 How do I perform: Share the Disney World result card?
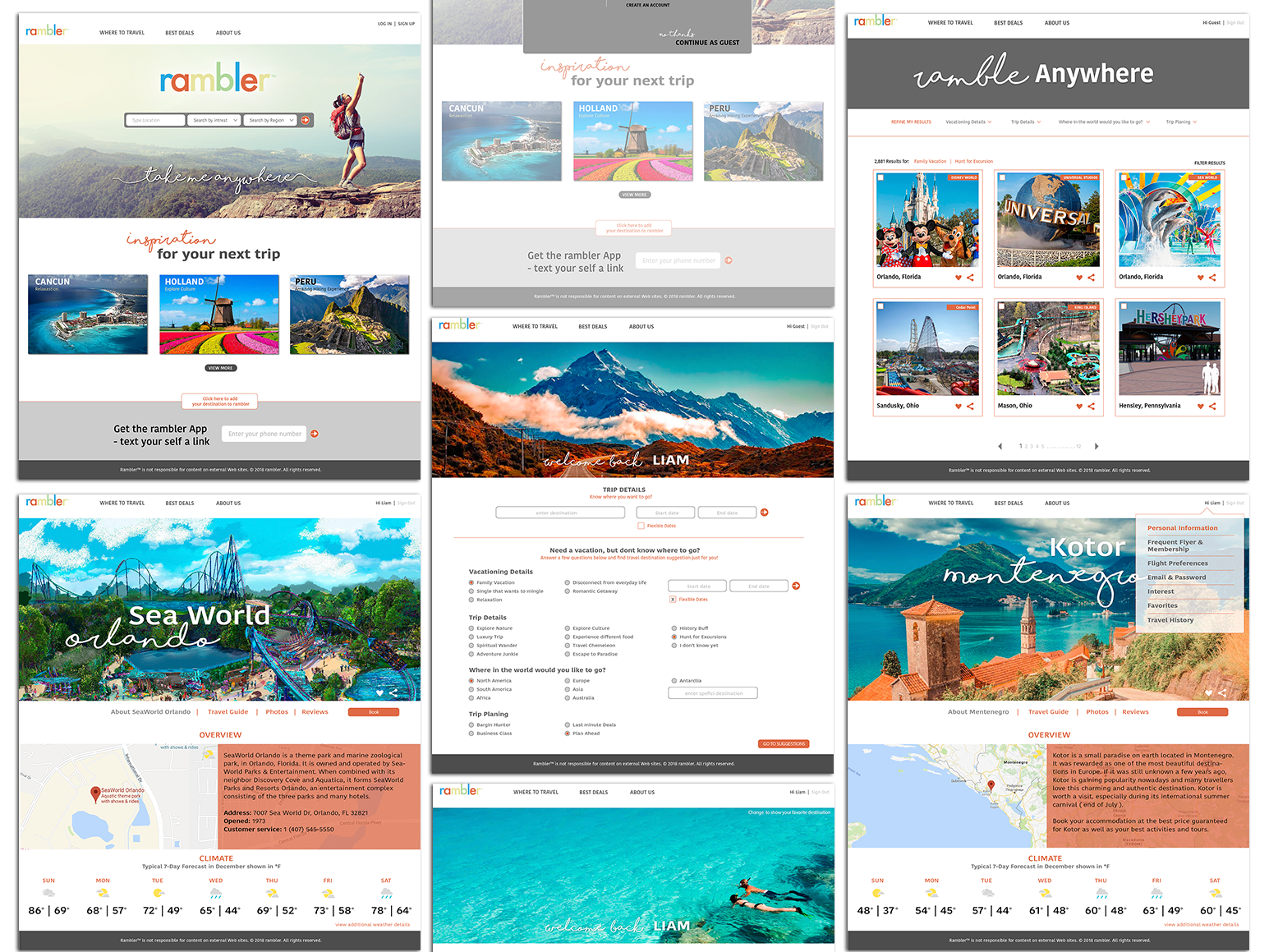tap(970, 278)
